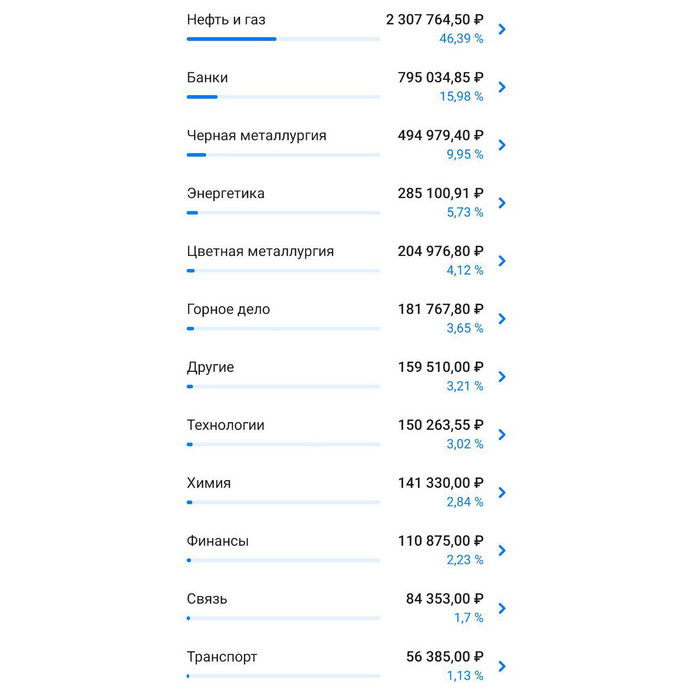Viewport: 700px width, 700px height.
Task: Open Химия details with arrow icon
Action: (502, 493)
